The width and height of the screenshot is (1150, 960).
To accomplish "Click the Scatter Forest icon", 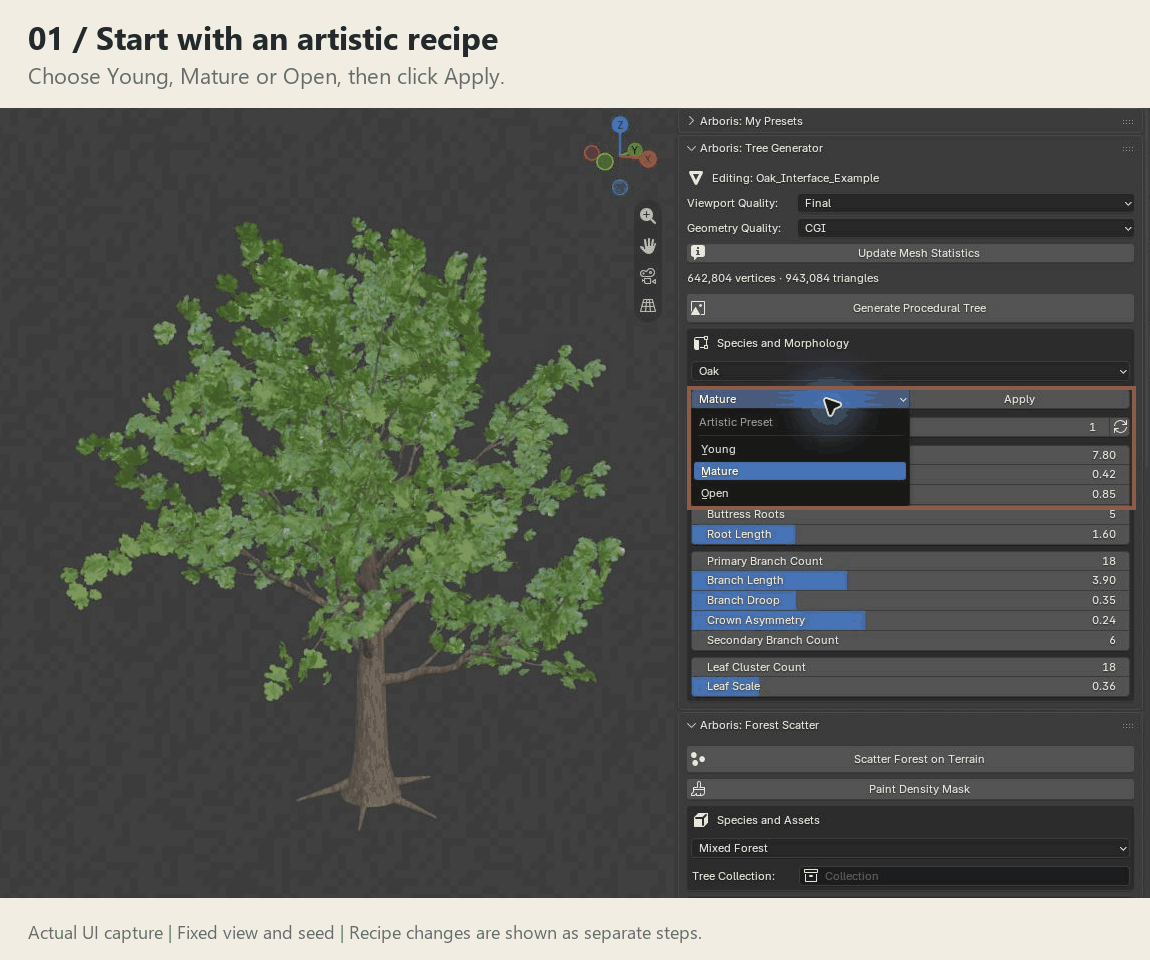I will pos(697,759).
